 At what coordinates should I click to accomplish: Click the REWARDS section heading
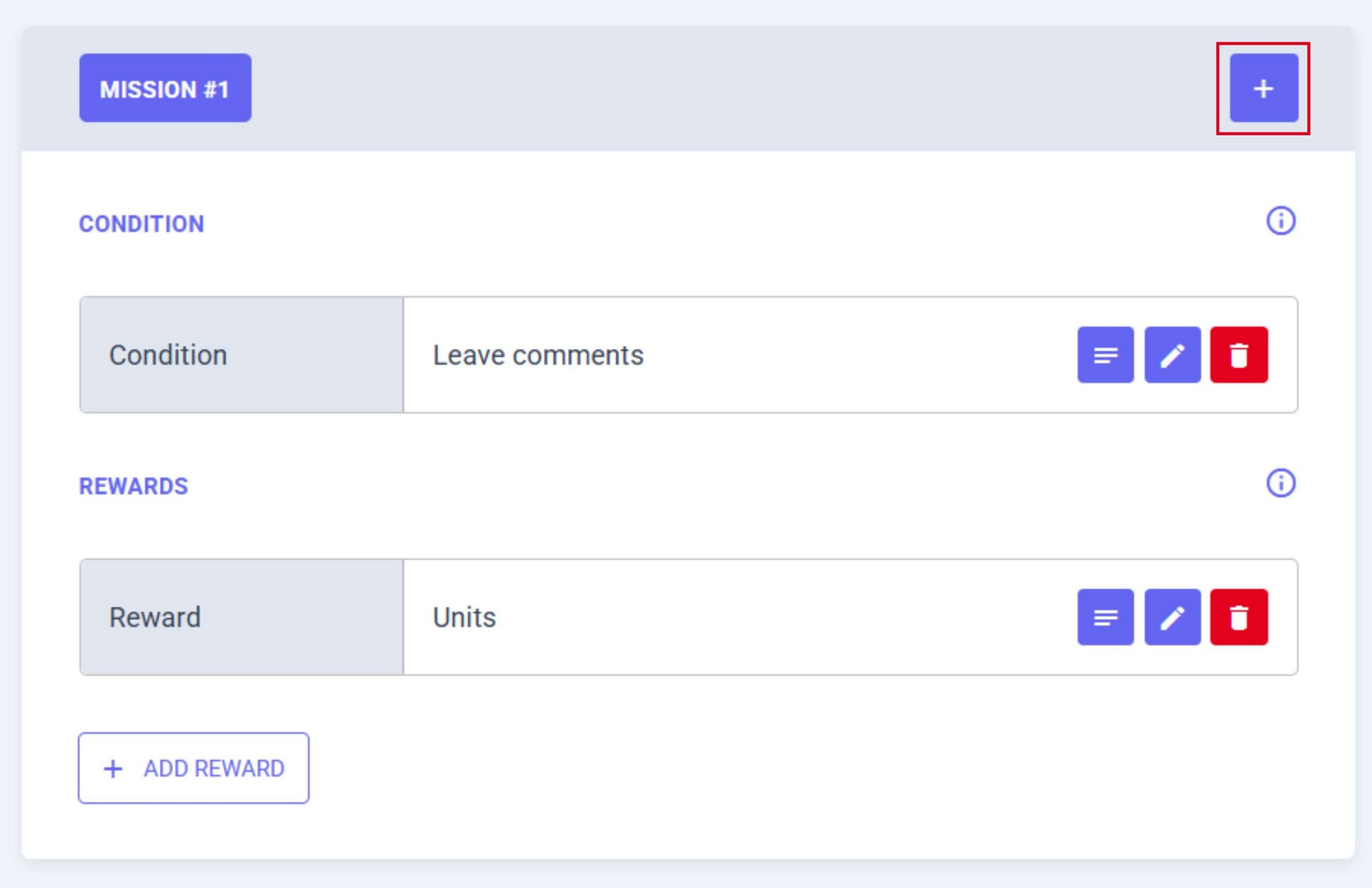[134, 486]
